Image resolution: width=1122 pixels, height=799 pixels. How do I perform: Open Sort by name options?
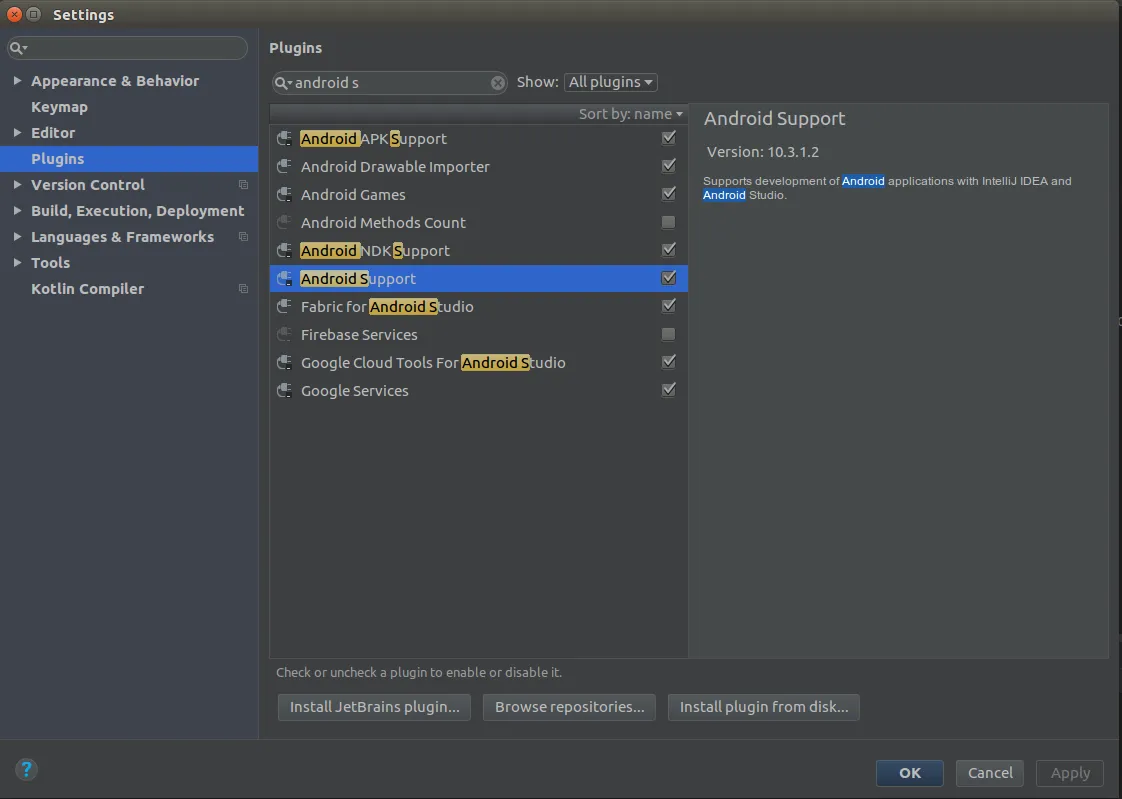point(630,114)
